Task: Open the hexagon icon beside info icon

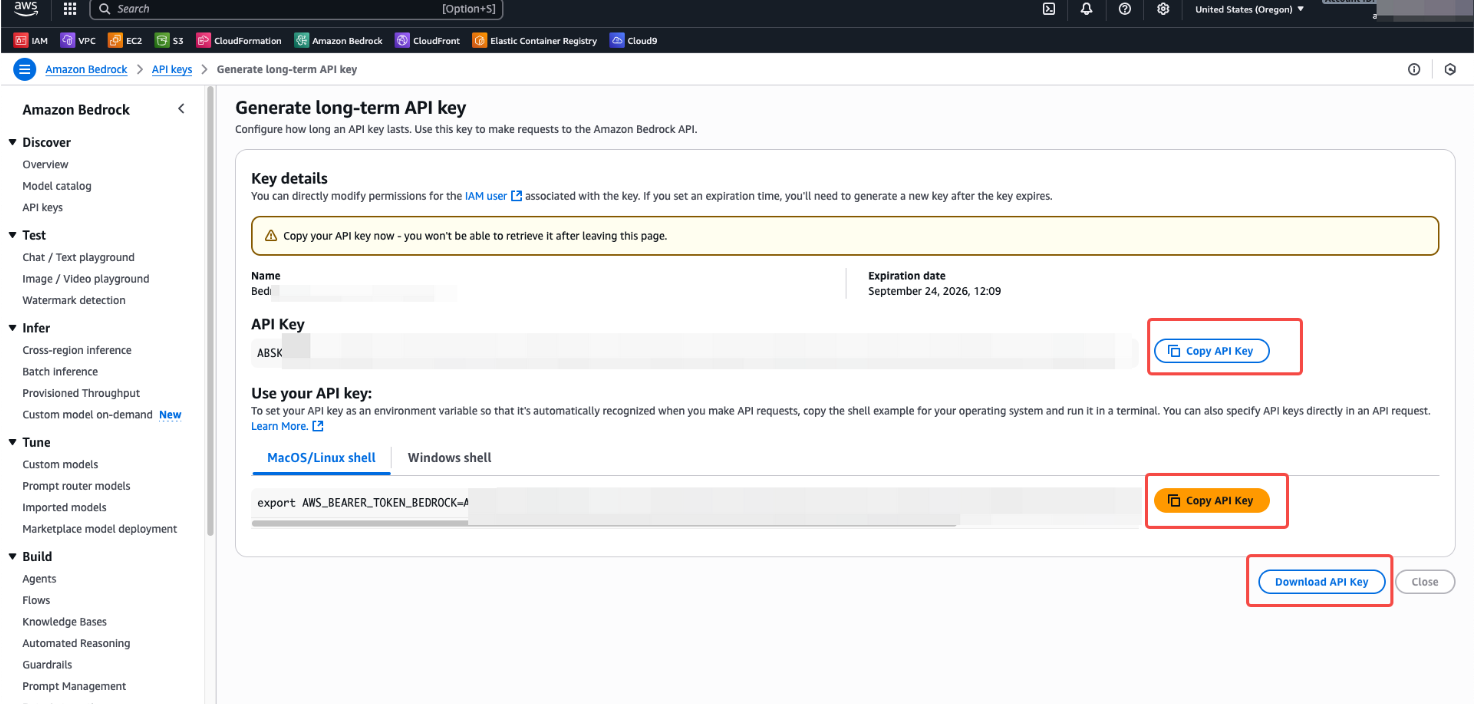Action: [1450, 70]
